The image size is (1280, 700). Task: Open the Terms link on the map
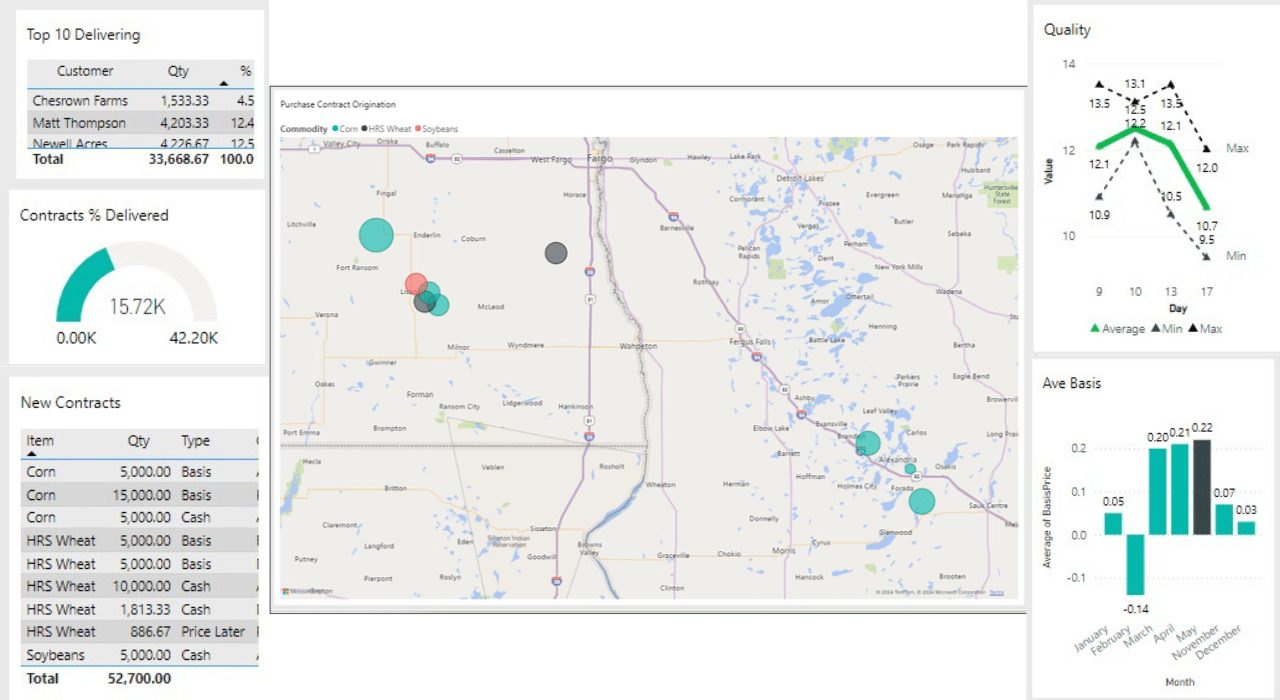(996, 593)
